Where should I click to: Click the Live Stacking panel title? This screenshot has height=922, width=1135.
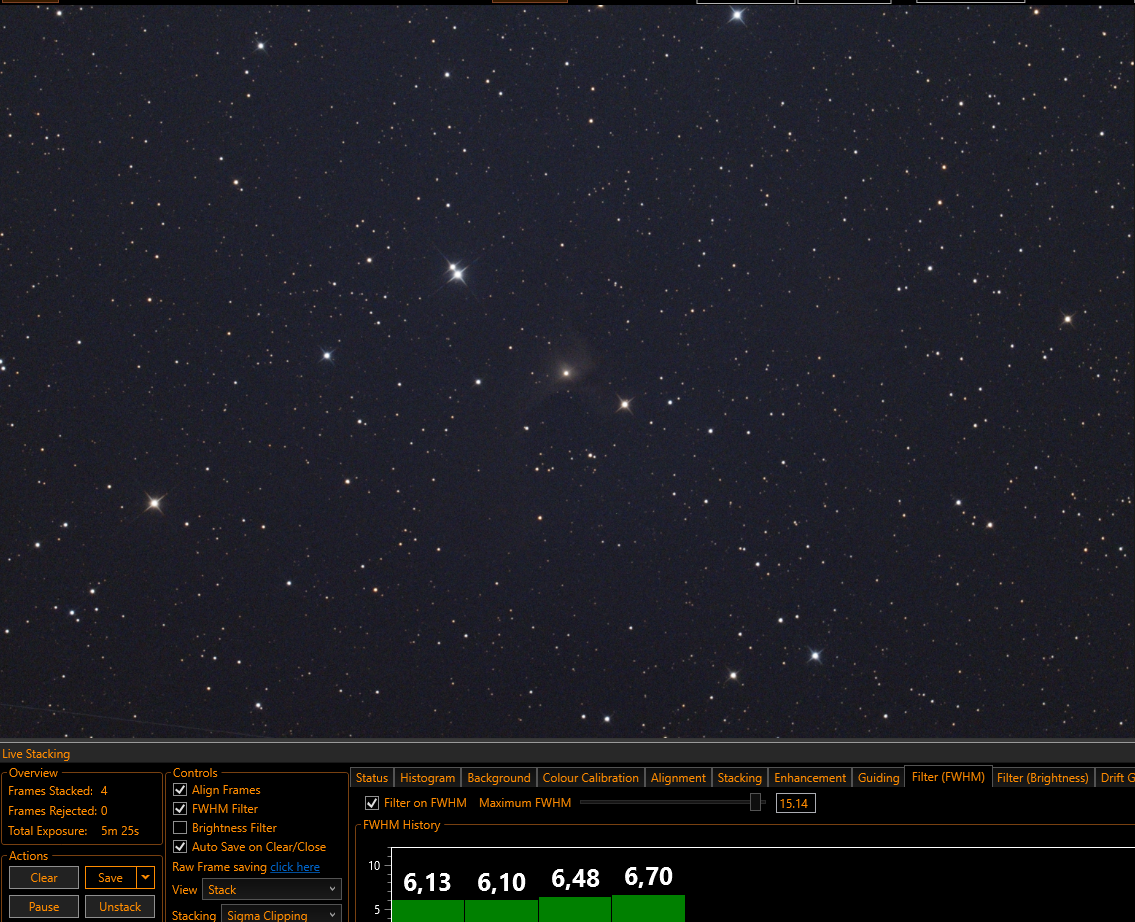36,753
